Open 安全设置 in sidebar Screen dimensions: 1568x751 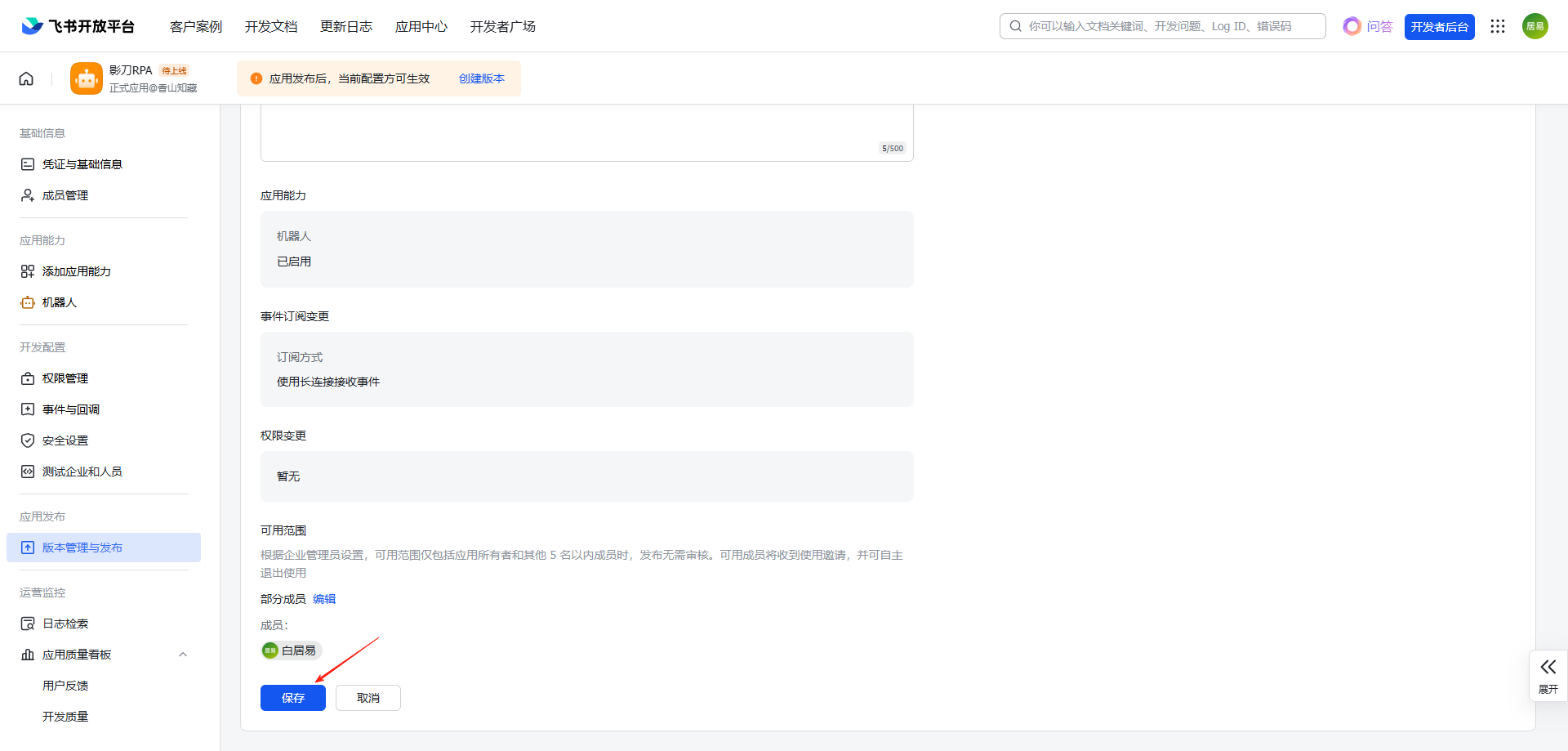[x=65, y=440]
